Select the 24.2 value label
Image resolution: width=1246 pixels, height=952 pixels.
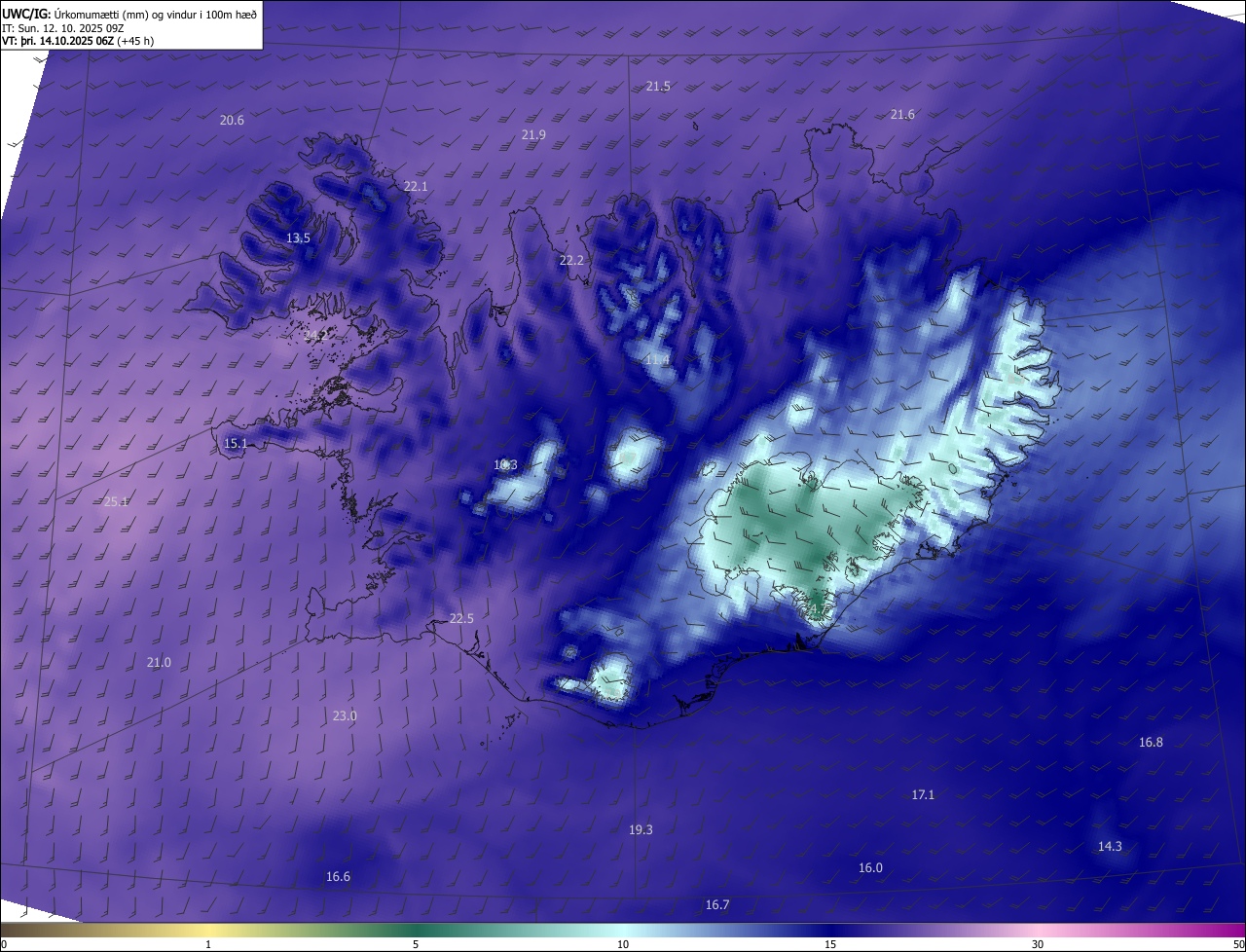point(314,336)
